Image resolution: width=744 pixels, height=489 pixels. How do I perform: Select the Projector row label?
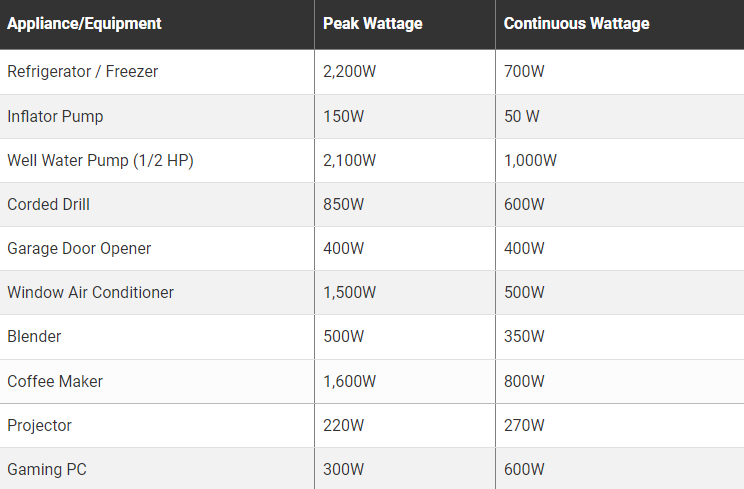coord(40,425)
